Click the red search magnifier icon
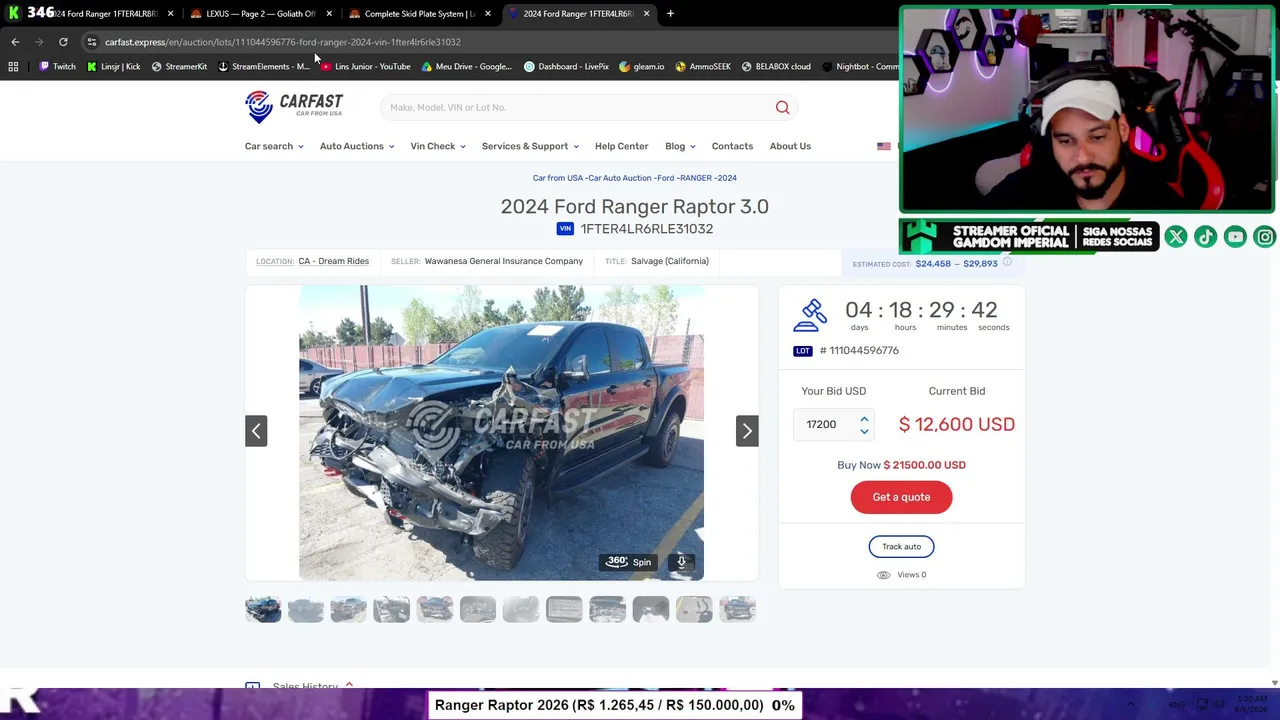This screenshot has width=1280, height=720. coord(783,107)
